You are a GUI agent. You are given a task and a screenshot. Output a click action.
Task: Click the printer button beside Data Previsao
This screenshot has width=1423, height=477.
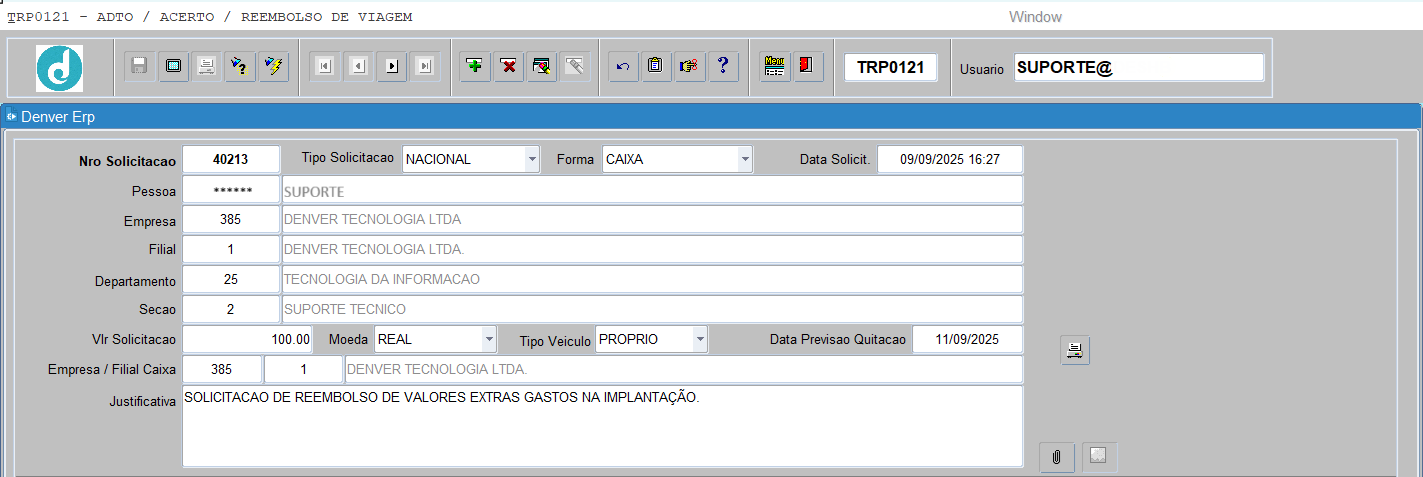pos(1075,350)
